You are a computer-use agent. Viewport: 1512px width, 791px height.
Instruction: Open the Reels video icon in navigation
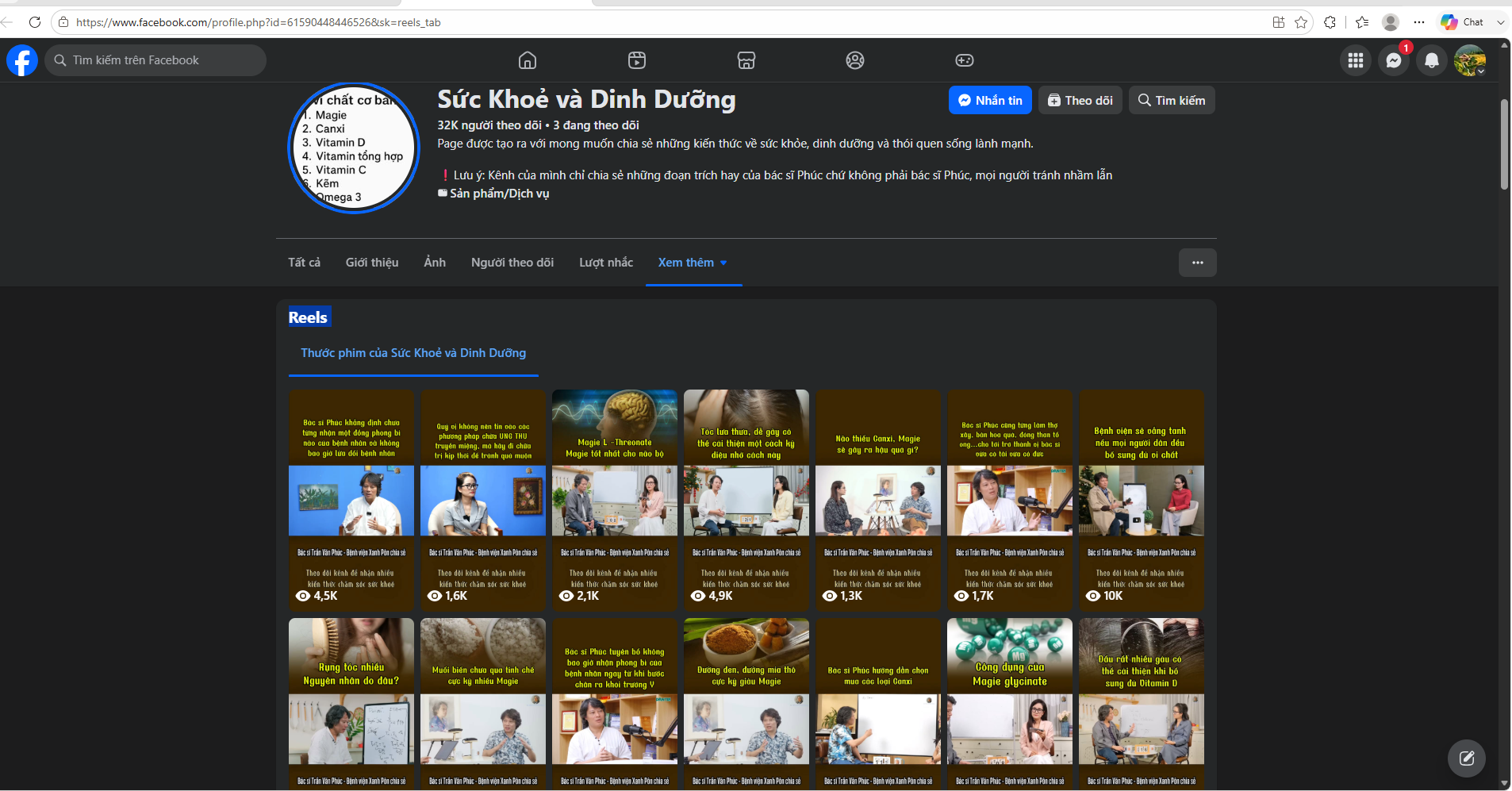tap(637, 60)
